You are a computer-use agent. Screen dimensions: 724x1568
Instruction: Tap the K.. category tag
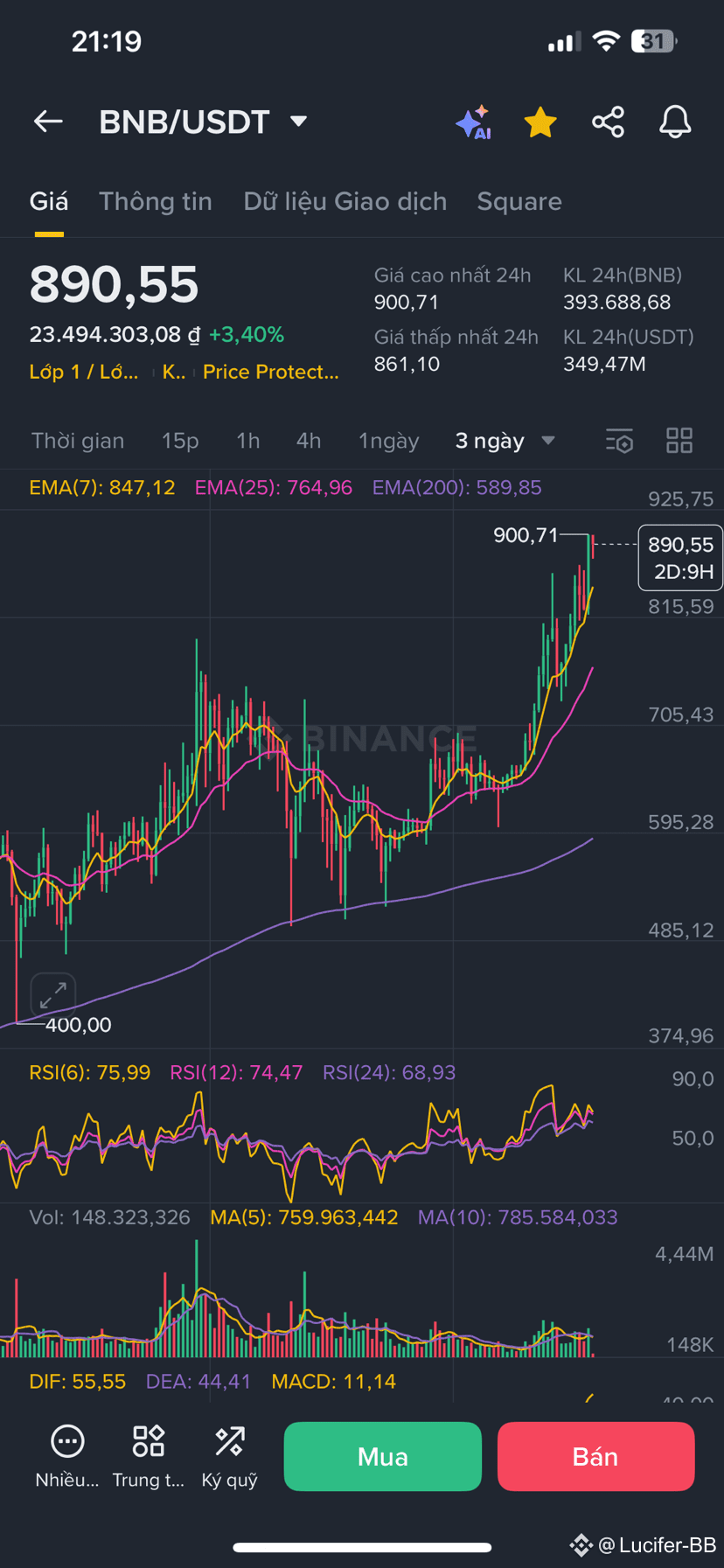[174, 372]
